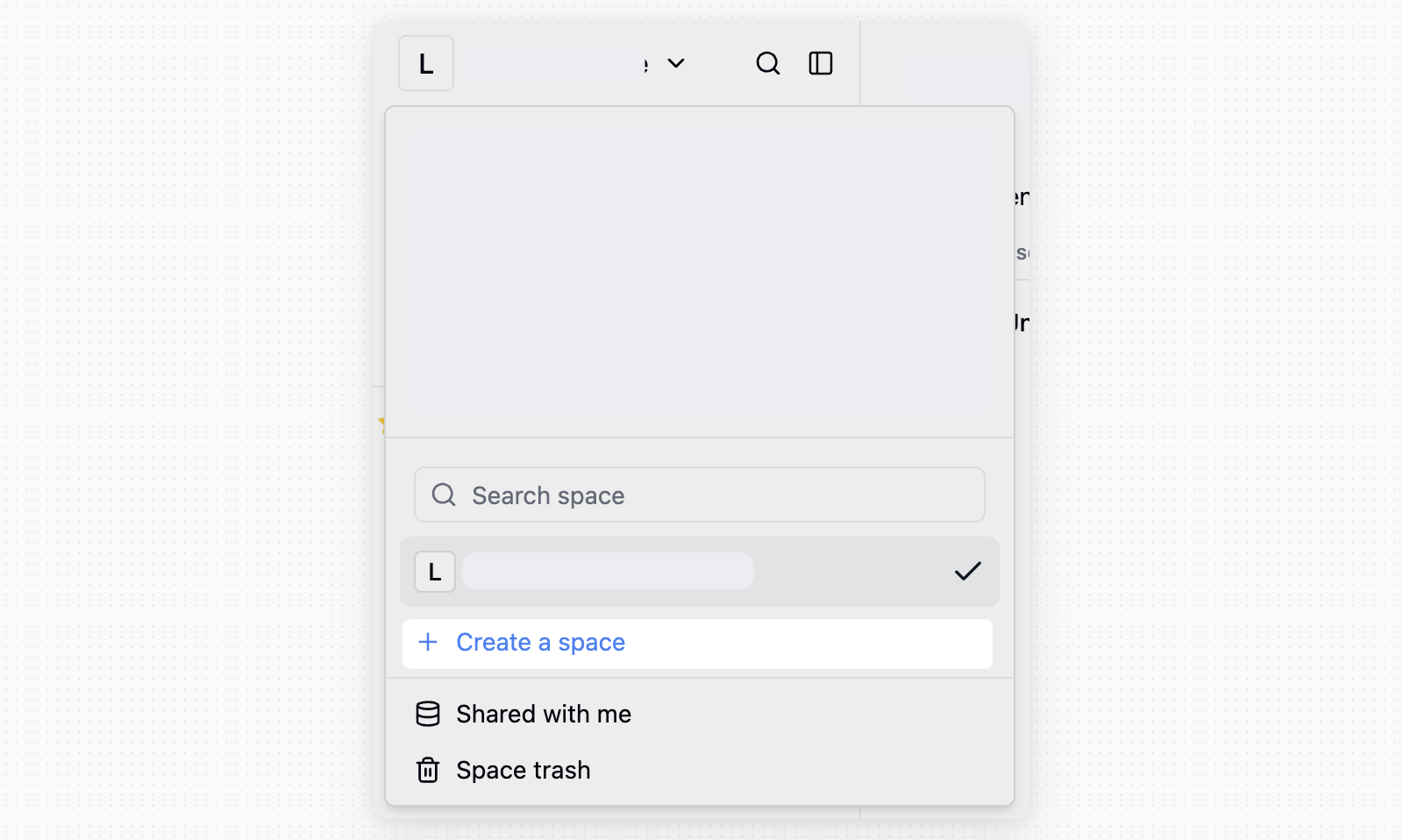Click the L workspace avatar in header
This screenshot has width=1403, height=840.
[x=426, y=63]
